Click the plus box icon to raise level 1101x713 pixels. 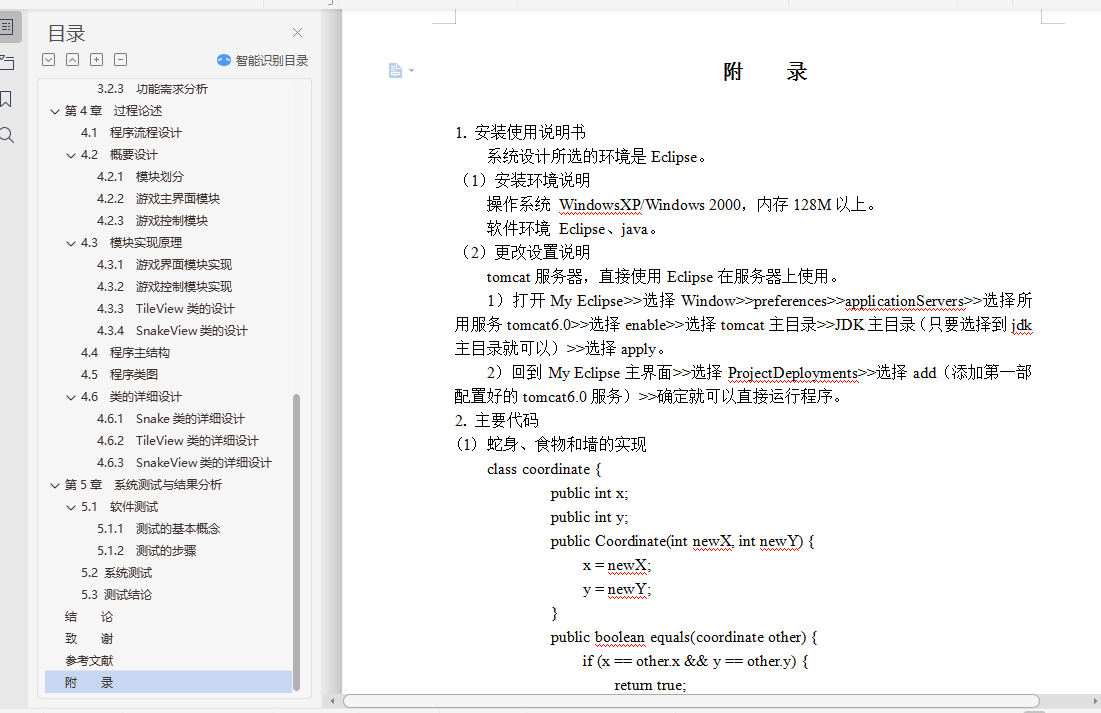96,60
